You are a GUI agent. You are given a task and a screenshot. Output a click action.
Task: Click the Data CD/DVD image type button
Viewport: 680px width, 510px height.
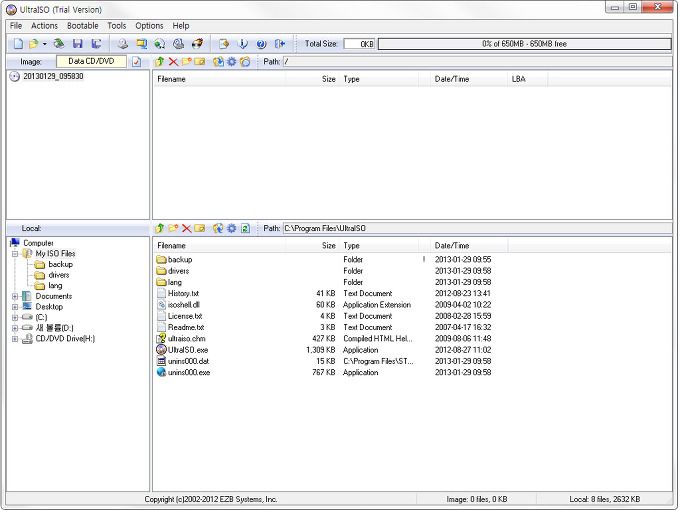click(x=91, y=61)
